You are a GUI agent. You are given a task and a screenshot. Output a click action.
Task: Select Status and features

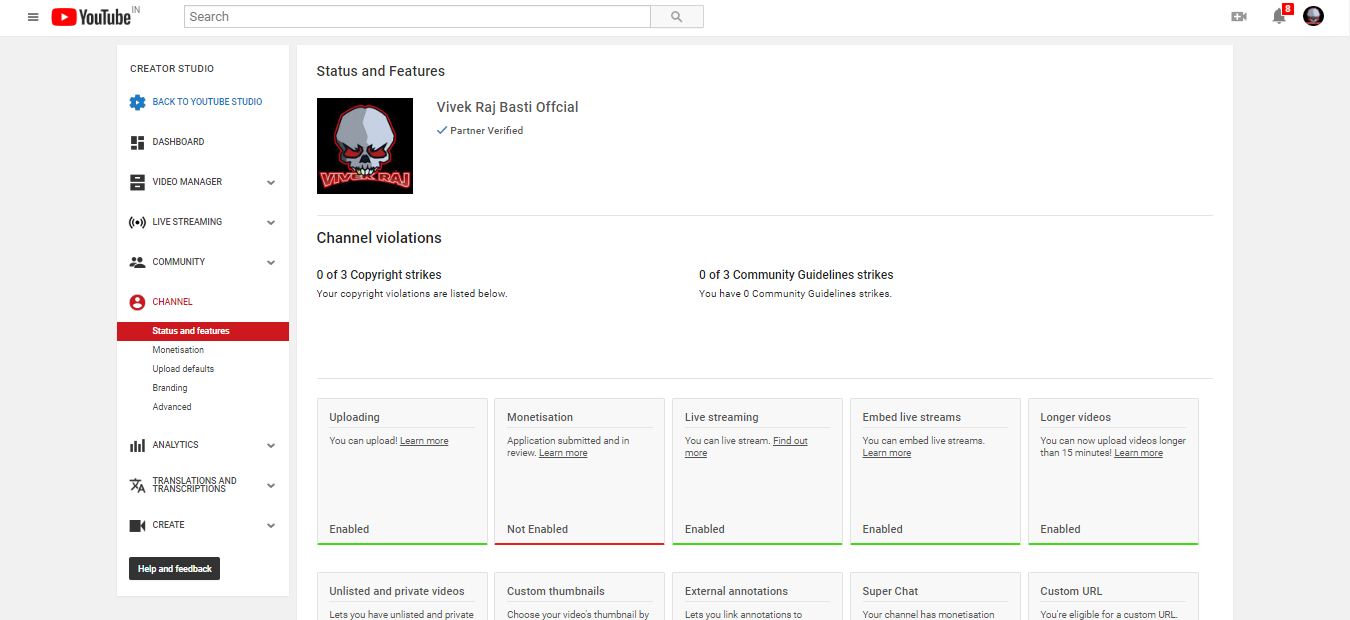tap(203, 331)
